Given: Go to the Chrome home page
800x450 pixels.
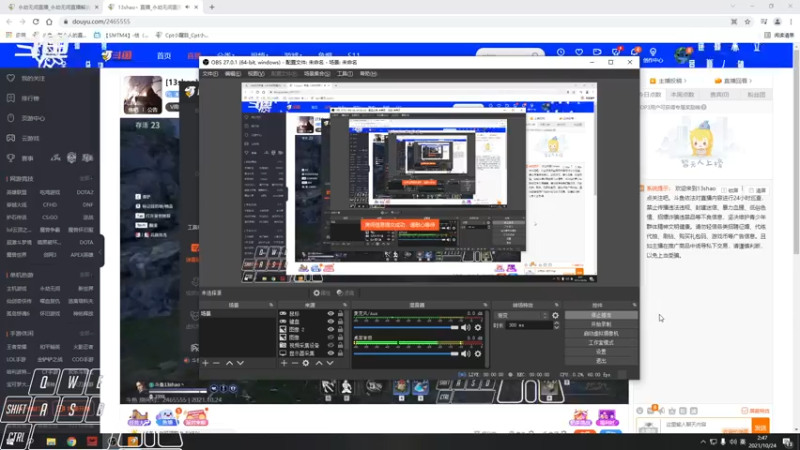Looking at the screenshot, I should 49,21.
